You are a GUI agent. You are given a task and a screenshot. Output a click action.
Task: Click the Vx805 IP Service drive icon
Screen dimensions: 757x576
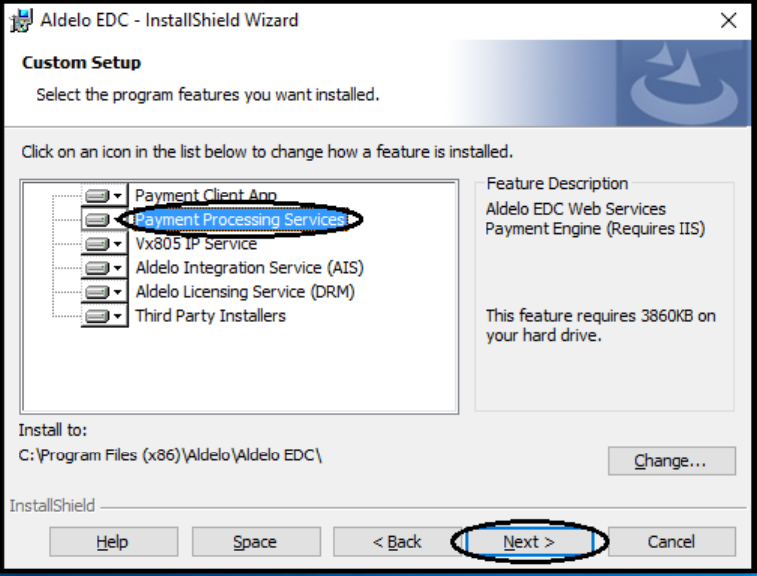[x=97, y=244]
